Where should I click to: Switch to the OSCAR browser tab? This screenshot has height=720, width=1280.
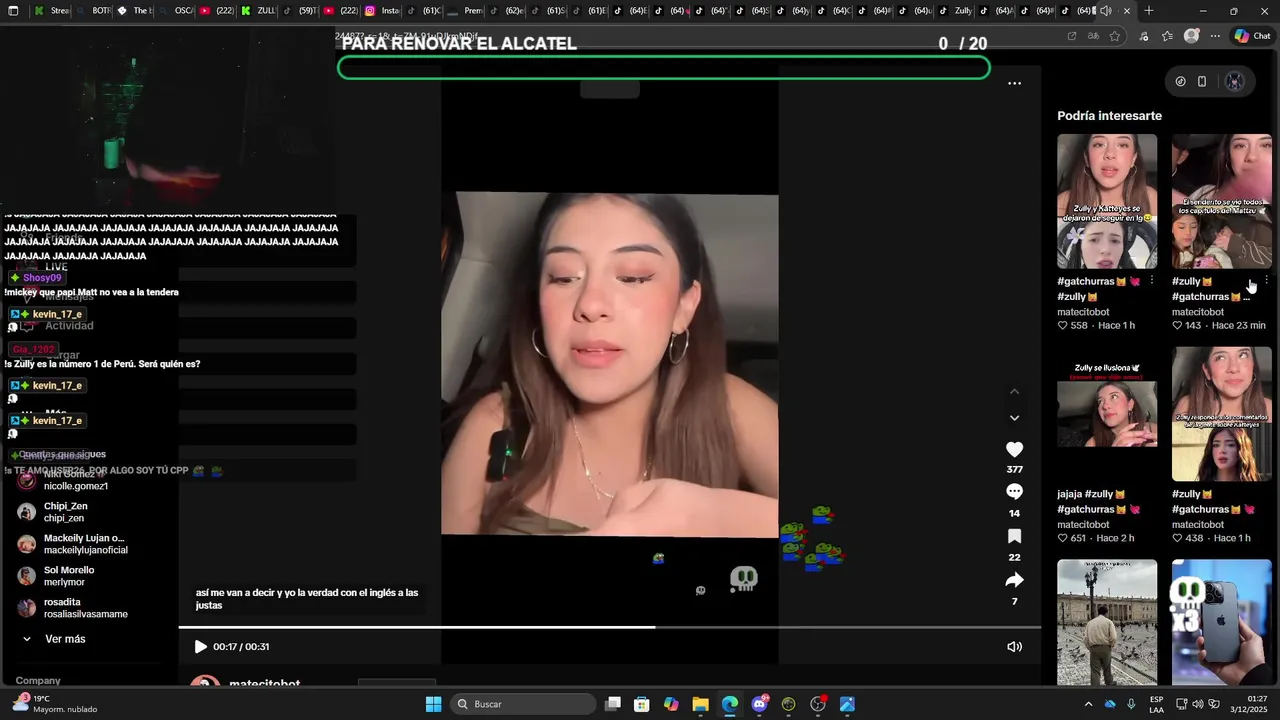pos(176,11)
